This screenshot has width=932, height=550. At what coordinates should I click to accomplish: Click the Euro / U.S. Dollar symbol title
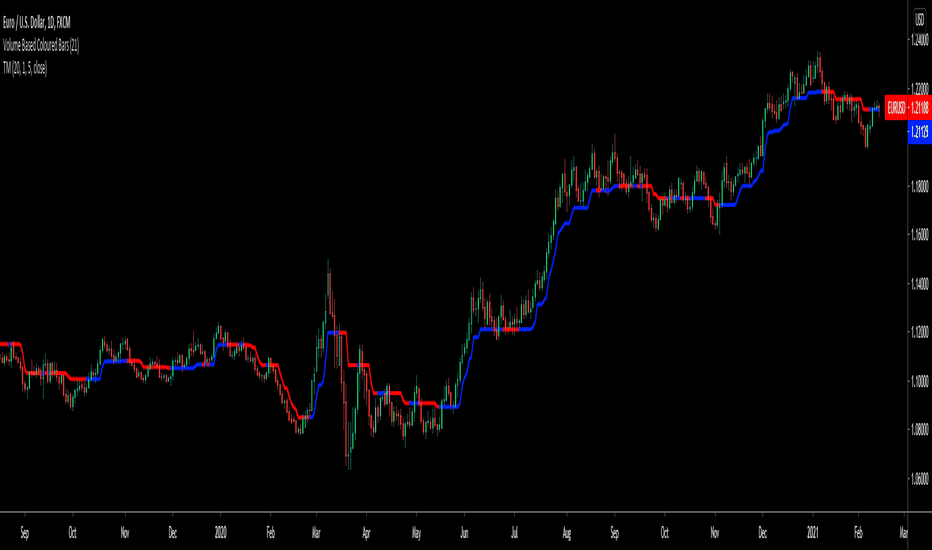pos(37,23)
